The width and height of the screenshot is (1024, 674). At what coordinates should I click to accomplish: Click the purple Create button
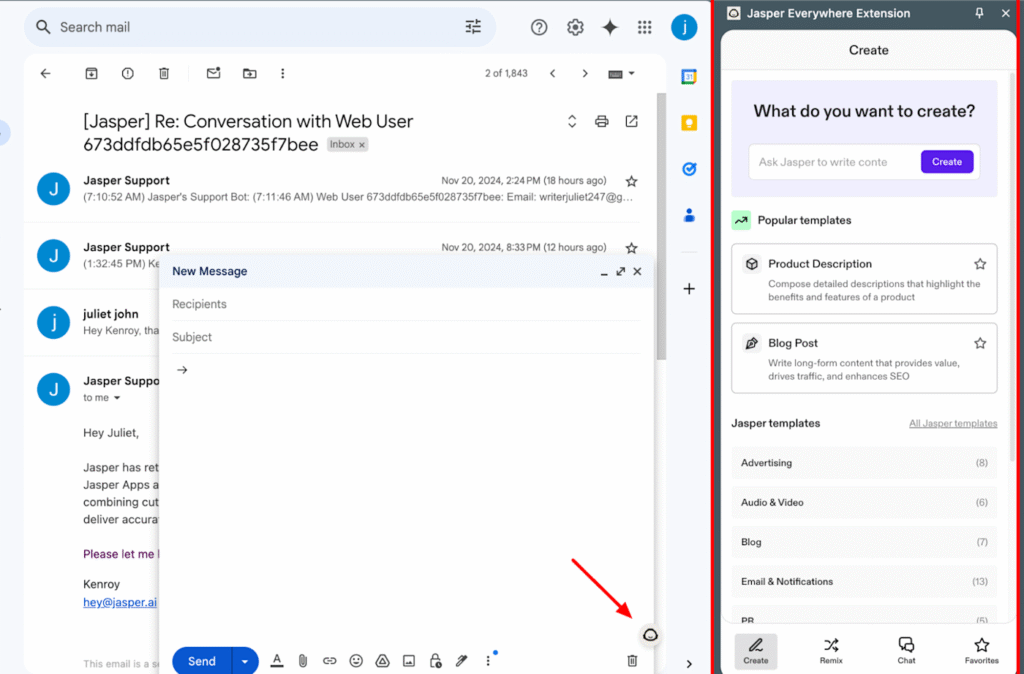click(947, 162)
